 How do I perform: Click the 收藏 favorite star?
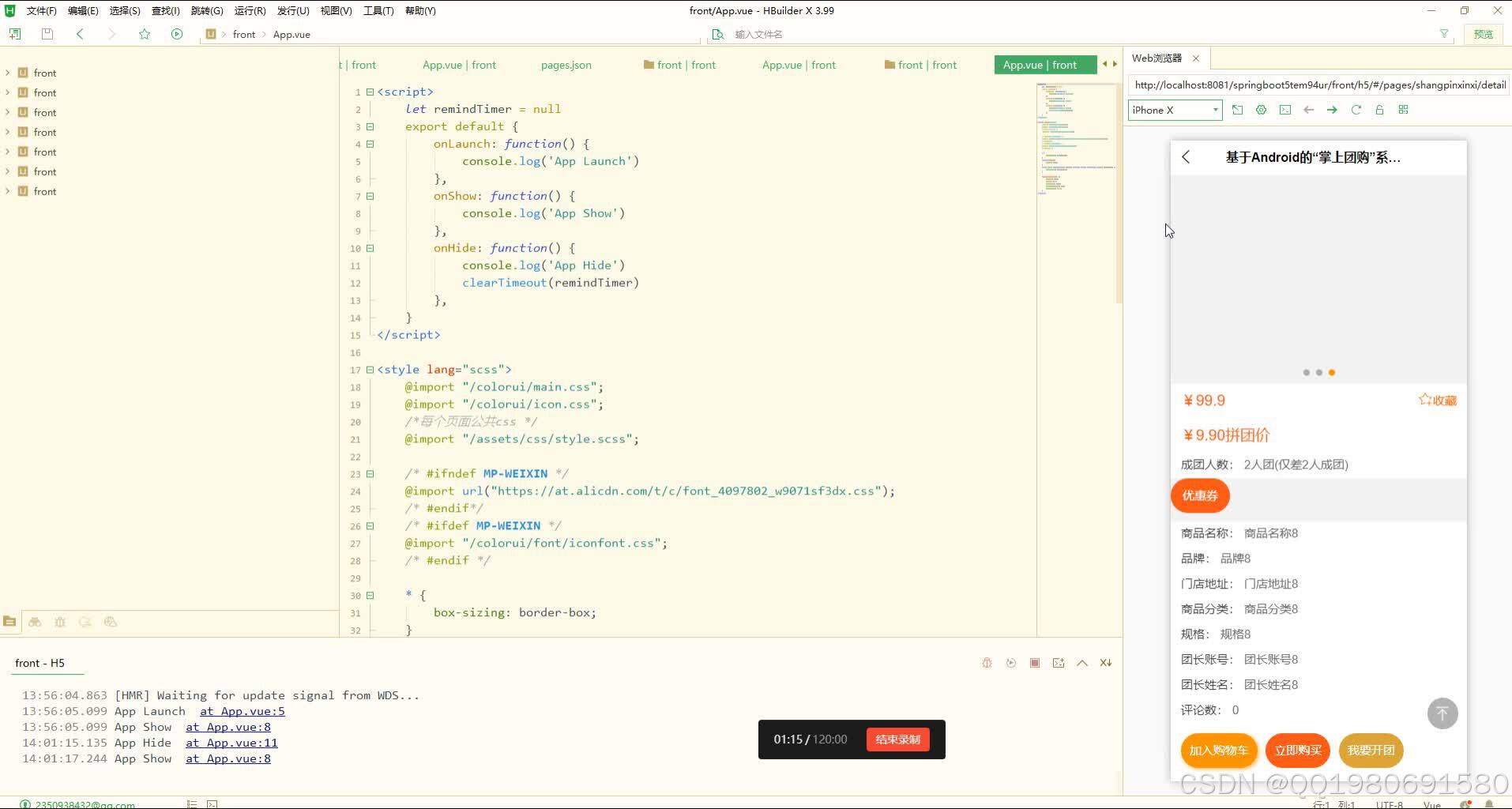pyautogui.click(x=1438, y=400)
